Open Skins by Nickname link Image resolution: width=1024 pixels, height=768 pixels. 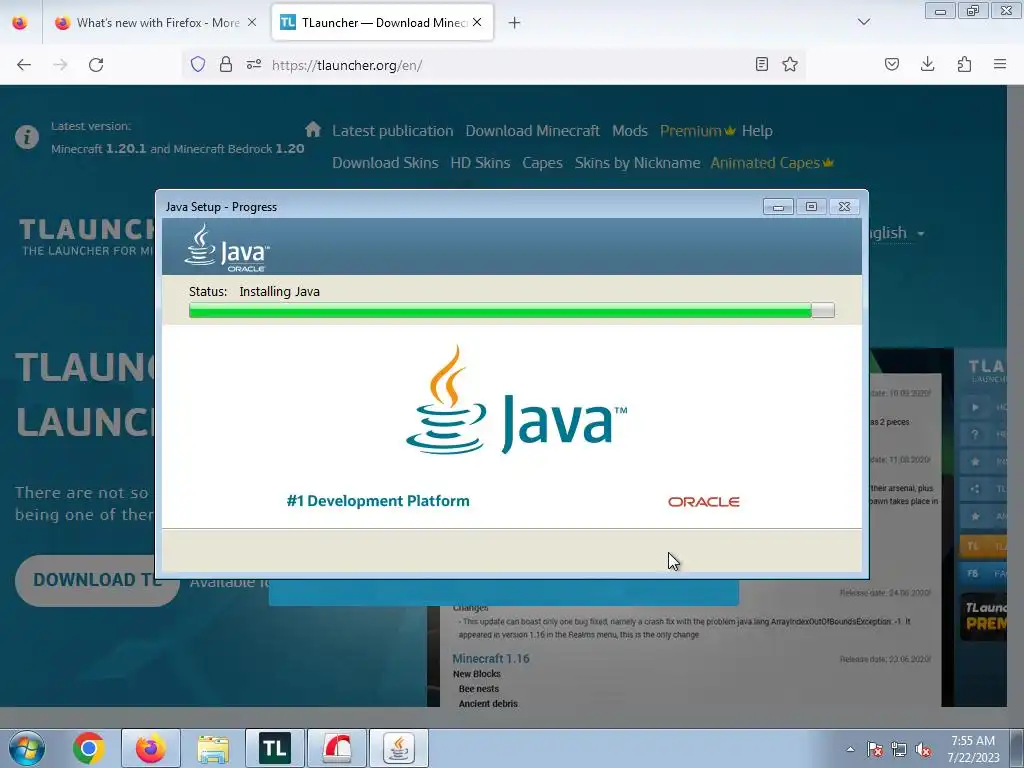pyautogui.click(x=637, y=163)
